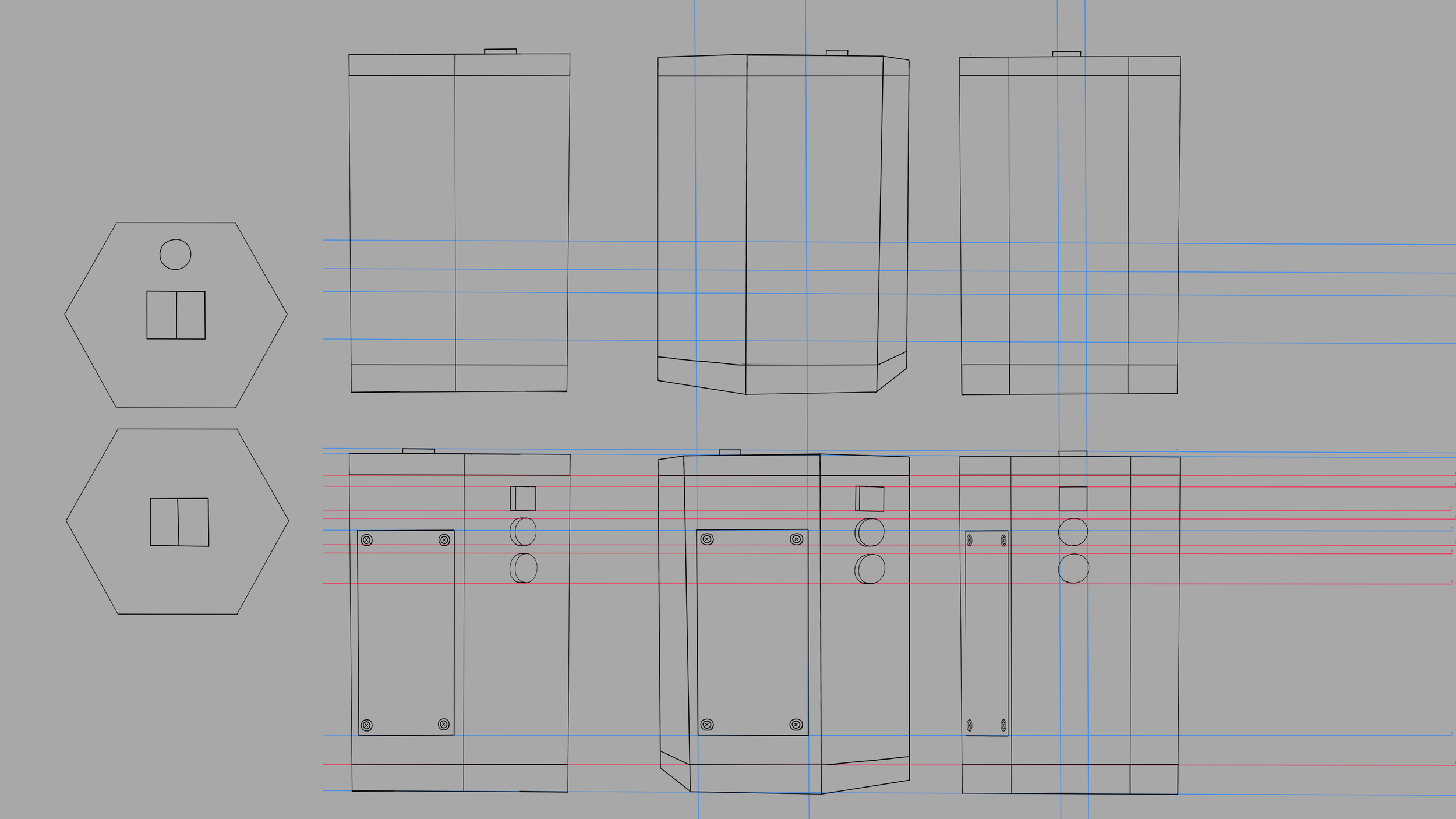Image resolution: width=1456 pixels, height=819 pixels.
Task: Click the square button on bottom-right box
Action: point(1073,499)
